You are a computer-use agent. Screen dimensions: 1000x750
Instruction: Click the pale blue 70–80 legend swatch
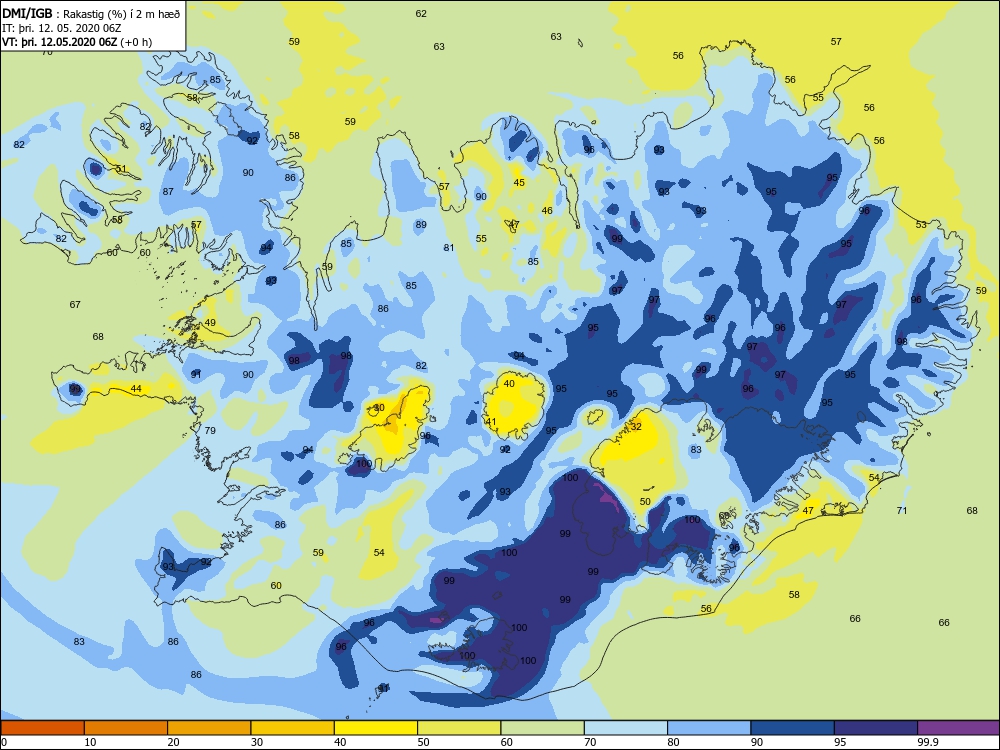[x=626, y=728]
